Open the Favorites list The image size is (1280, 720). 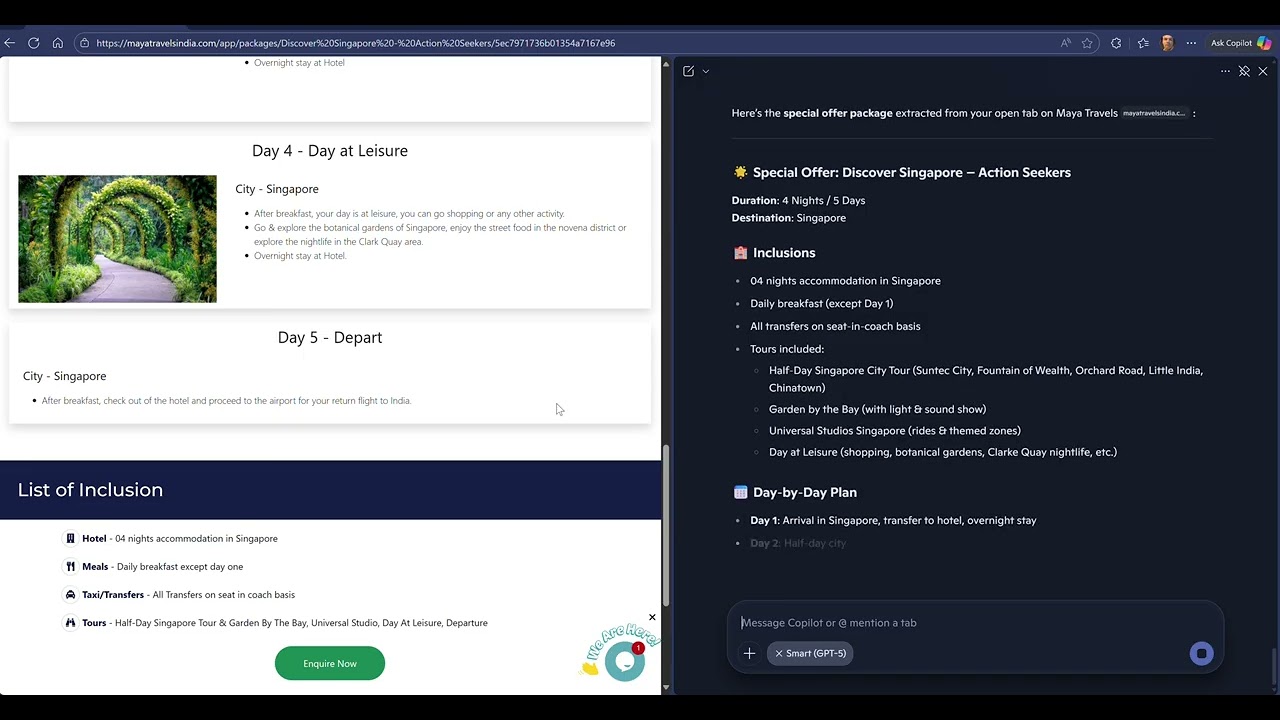[1143, 43]
